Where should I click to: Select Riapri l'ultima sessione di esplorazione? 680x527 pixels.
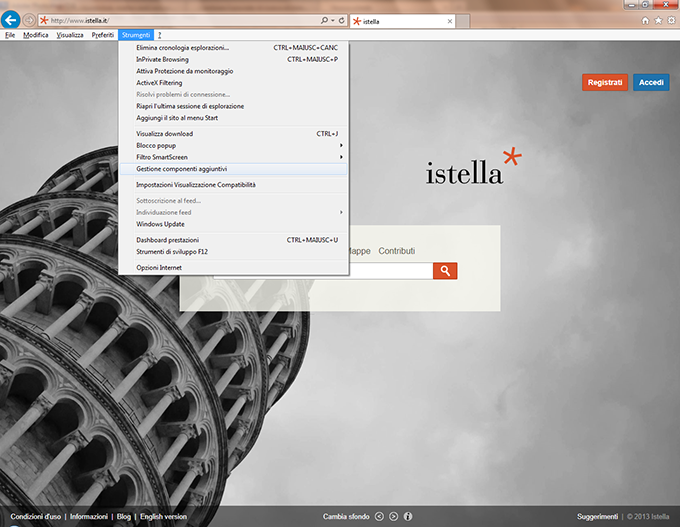(x=233, y=106)
